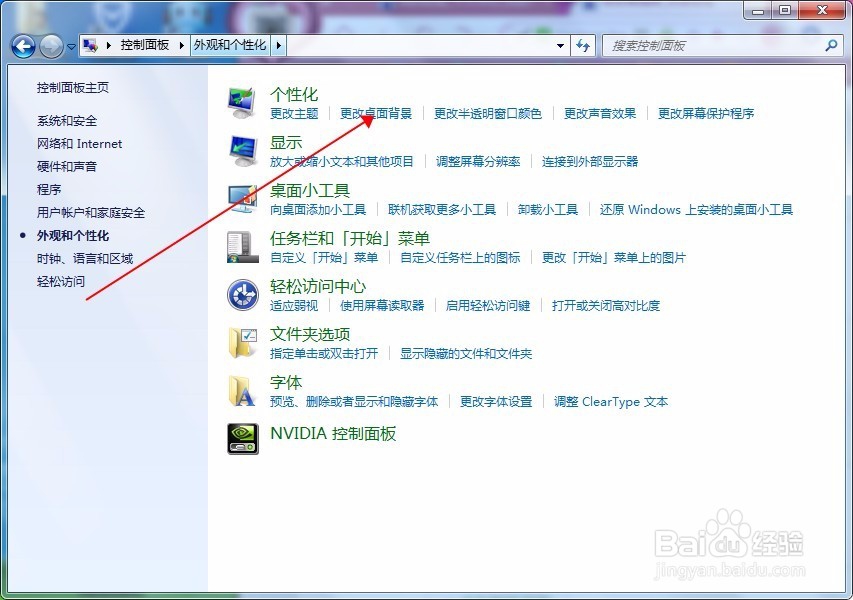The height and width of the screenshot is (600, 853).
Task: Click the Forward navigation arrow button
Action: coord(51,46)
